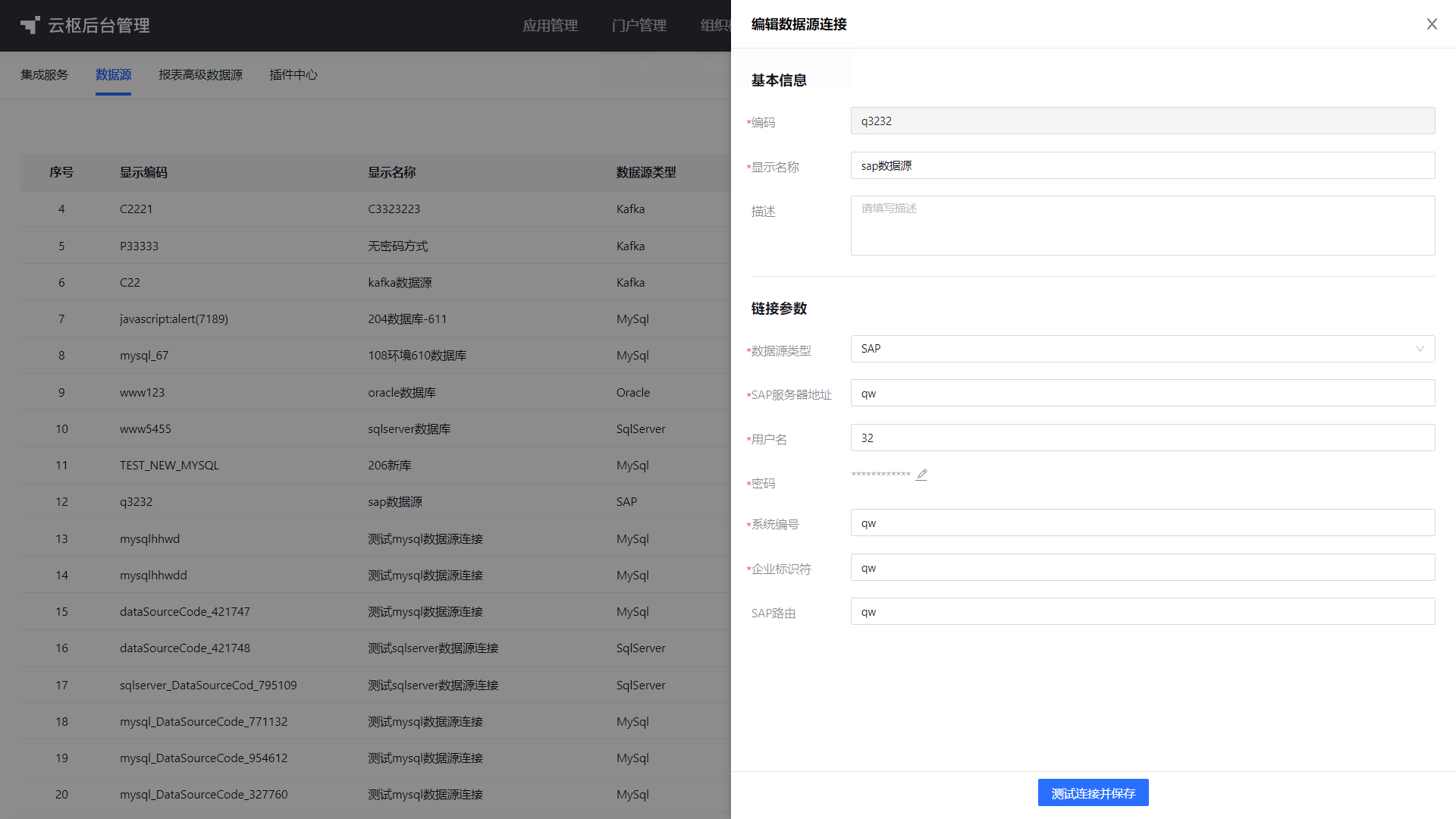1456x819 pixels.
Task: Go to the 插件中心 tab
Action: [293, 74]
